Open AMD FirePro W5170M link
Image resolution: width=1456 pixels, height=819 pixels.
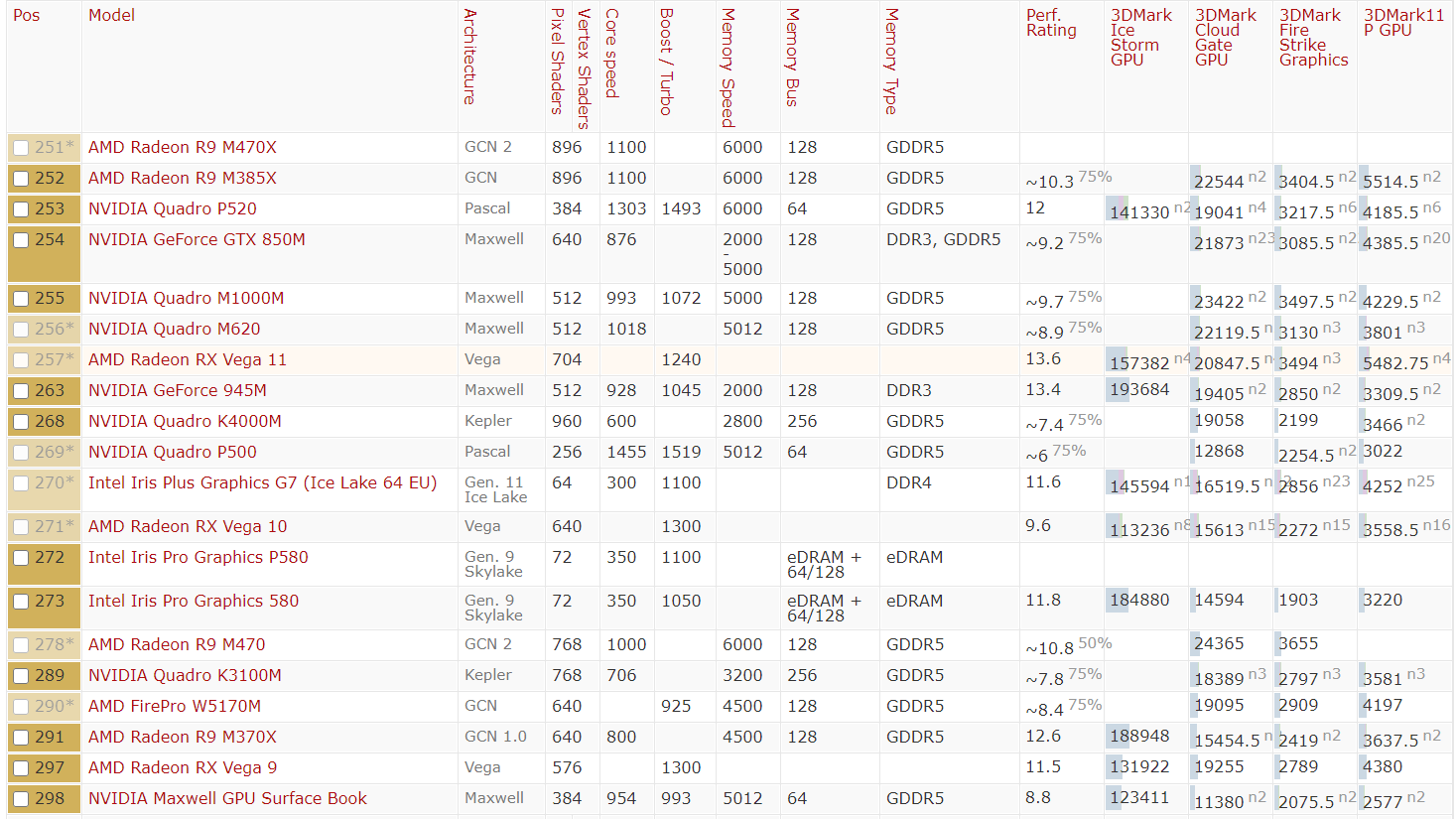175,707
